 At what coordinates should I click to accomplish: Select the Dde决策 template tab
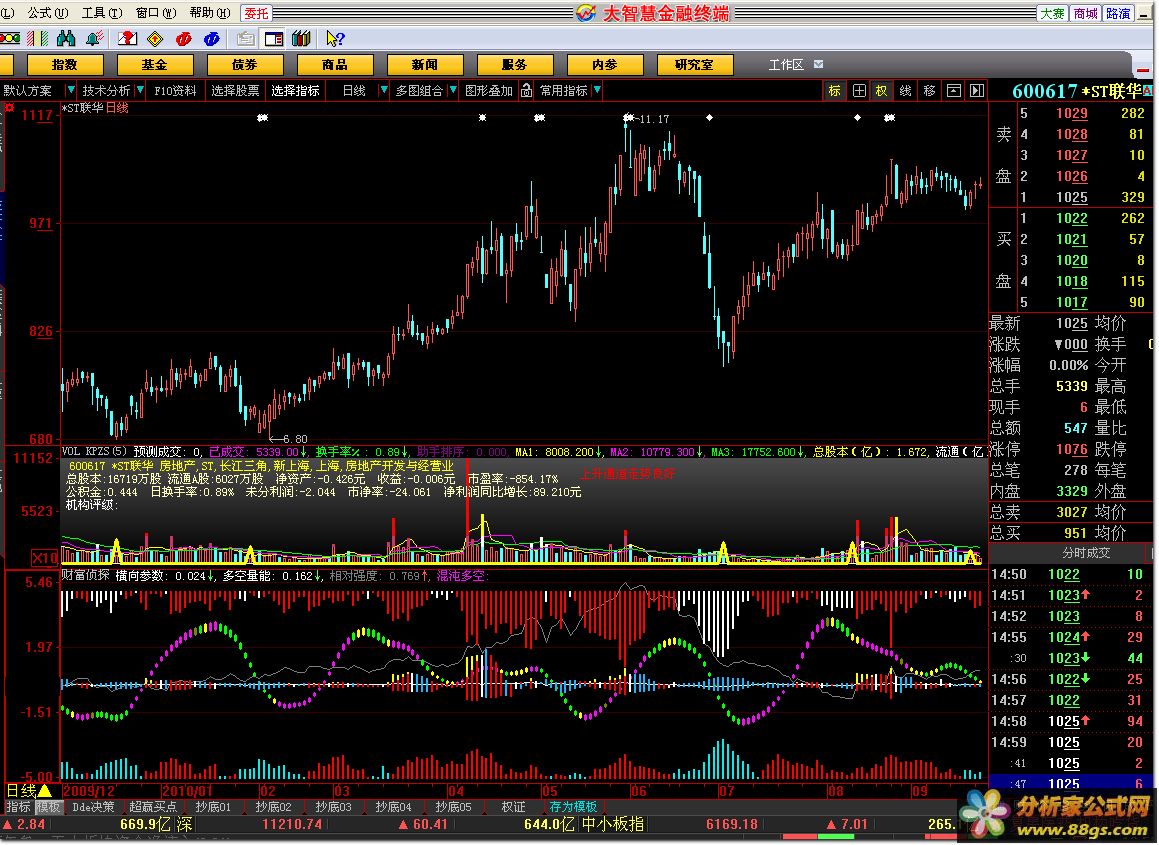point(93,807)
